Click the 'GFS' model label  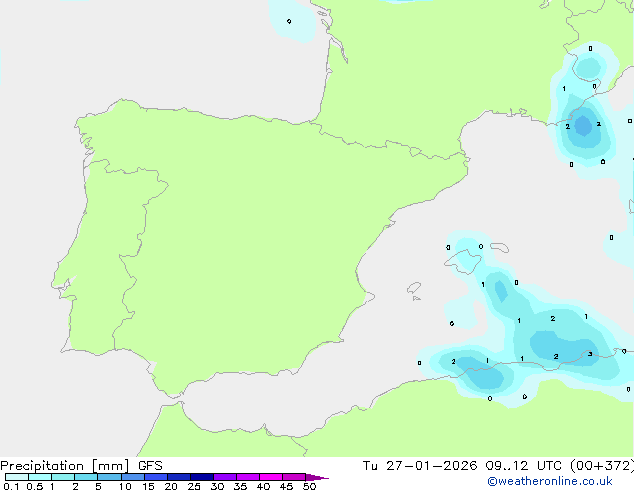pos(150,466)
